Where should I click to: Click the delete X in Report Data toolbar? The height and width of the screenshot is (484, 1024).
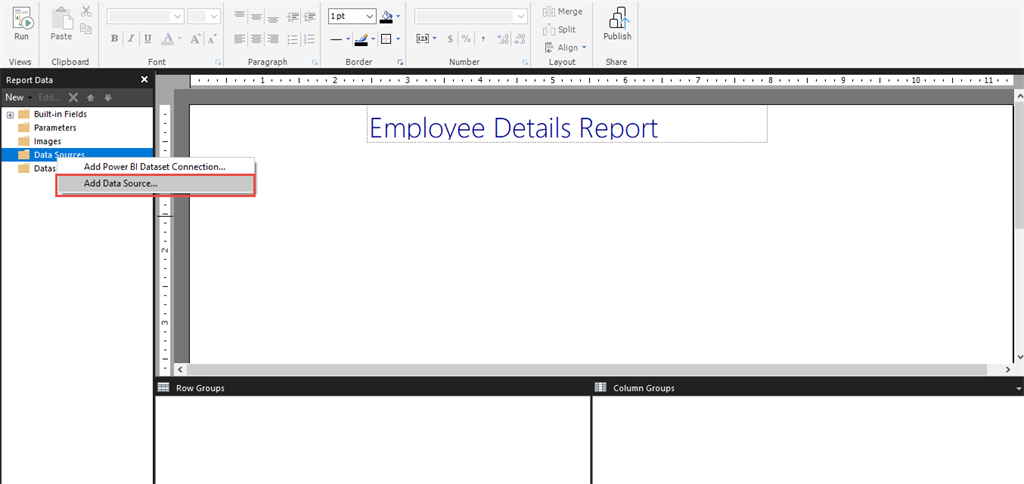74,97
